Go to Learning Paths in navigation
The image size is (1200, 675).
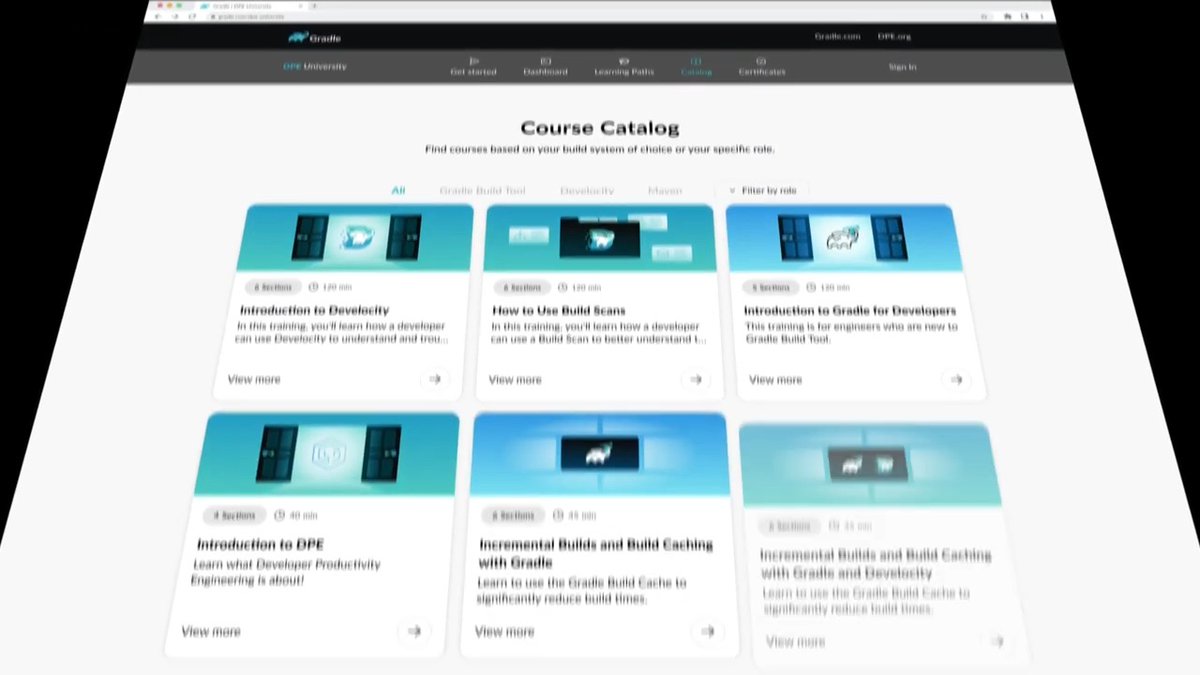point(624,67)
